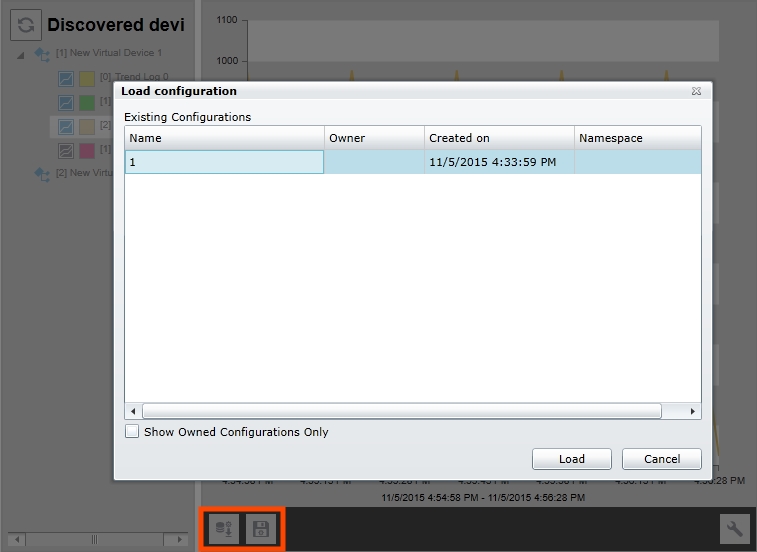Viewport: 757px width, 552px height.
Task: Sort by the Name column header
Action: [x=224, y=138]
